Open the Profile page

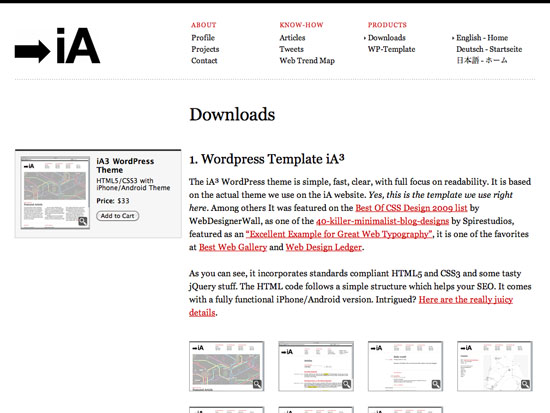pos(203,38)
